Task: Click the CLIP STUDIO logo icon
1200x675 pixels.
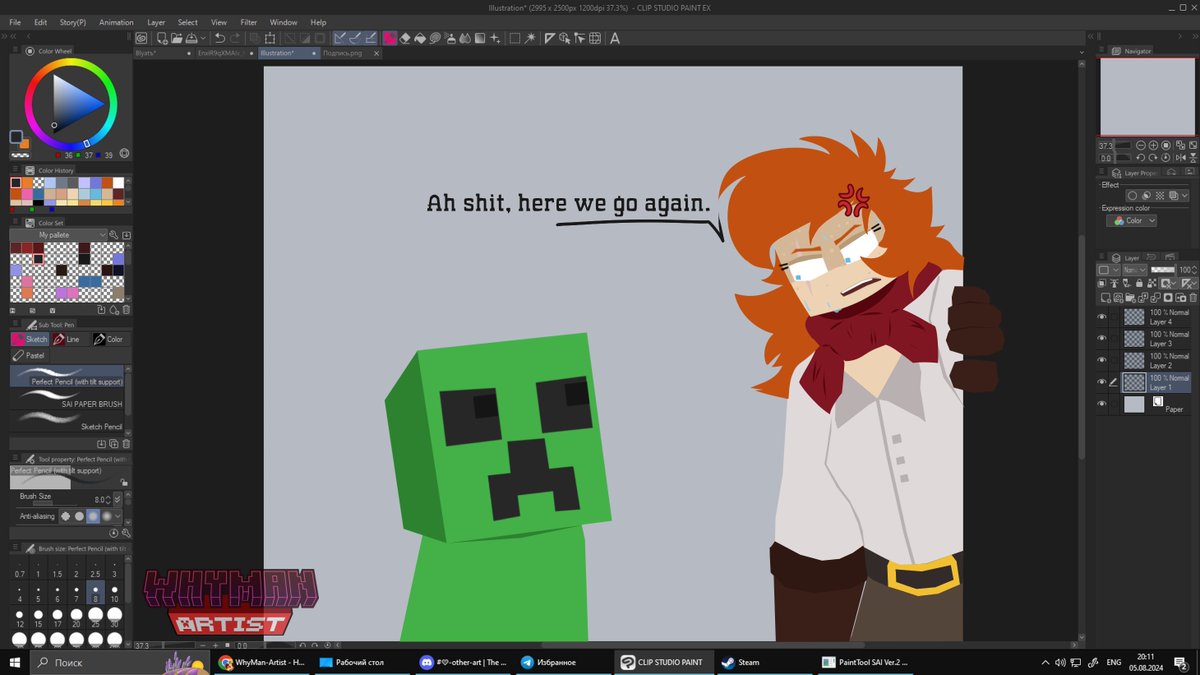Action: 141,38
